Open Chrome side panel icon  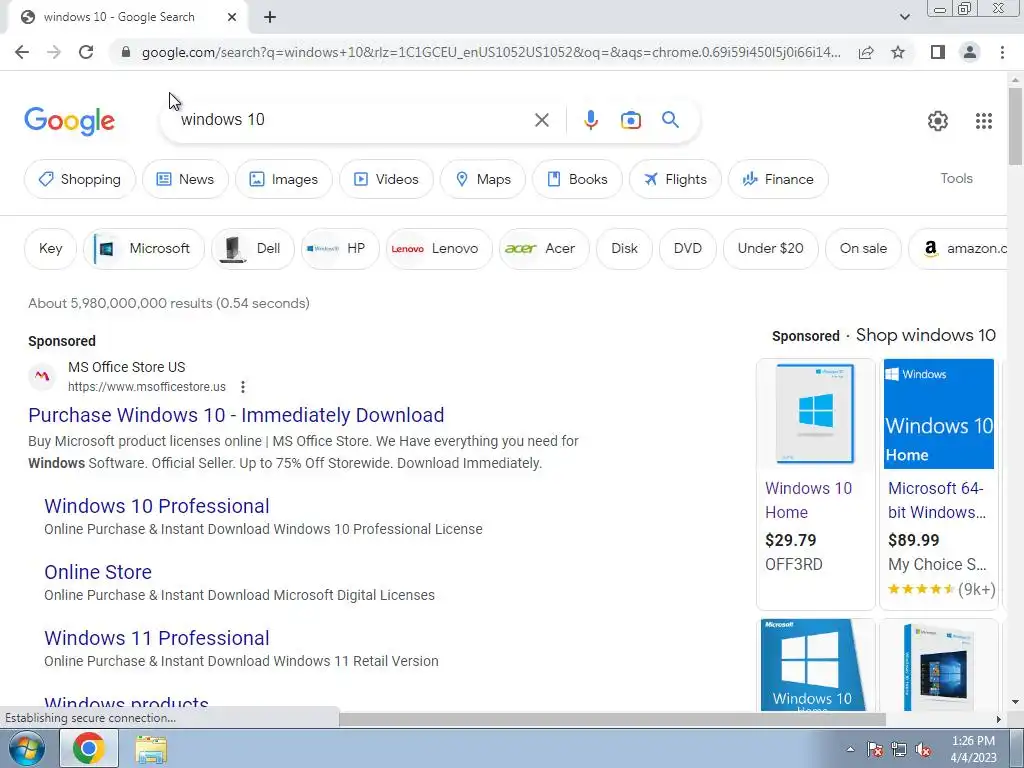(938, 52)
